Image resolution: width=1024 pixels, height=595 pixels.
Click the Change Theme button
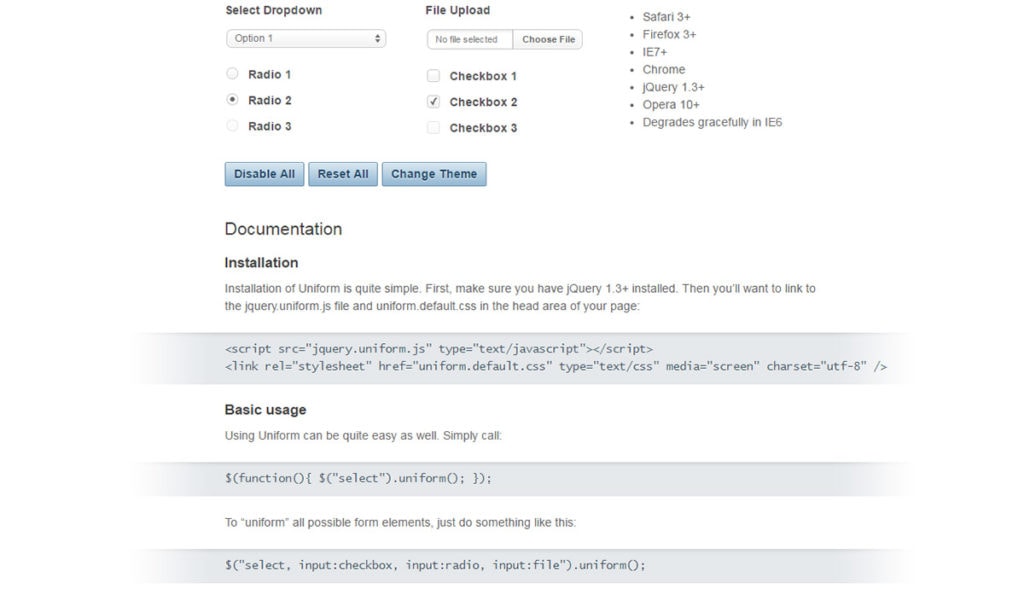(x=434, y=173)
